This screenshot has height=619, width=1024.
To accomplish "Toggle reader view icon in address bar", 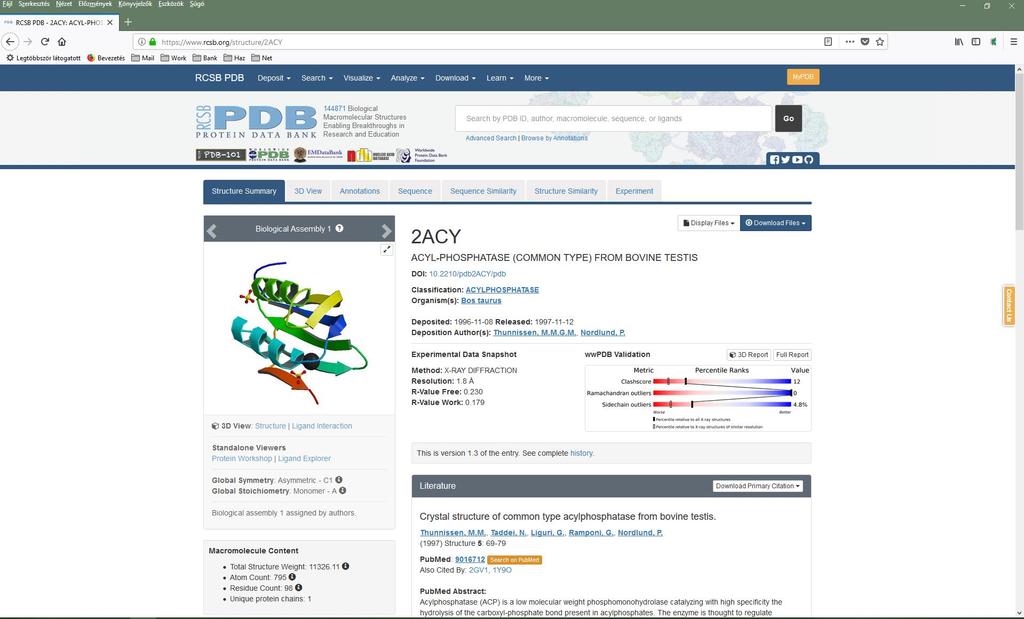I will click(828, 42).
